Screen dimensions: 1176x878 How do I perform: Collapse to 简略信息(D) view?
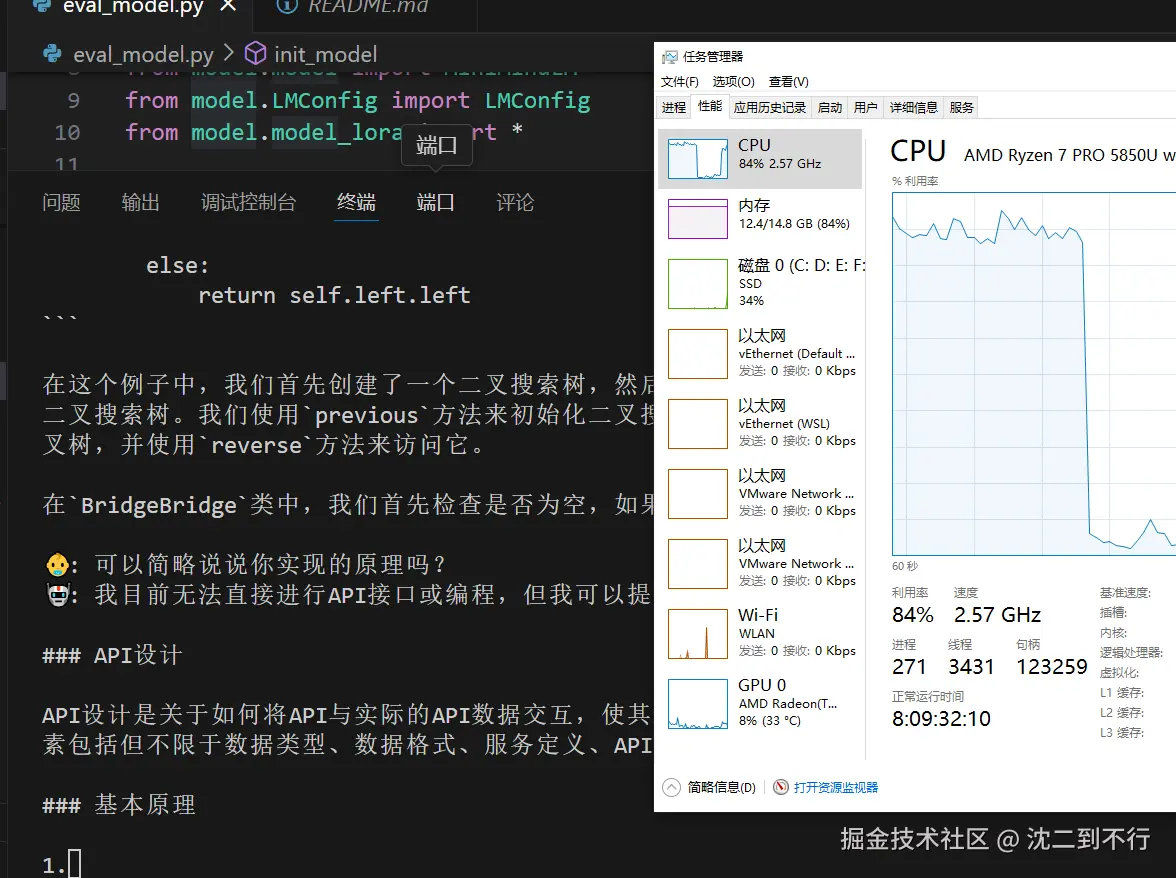(710, 787)
